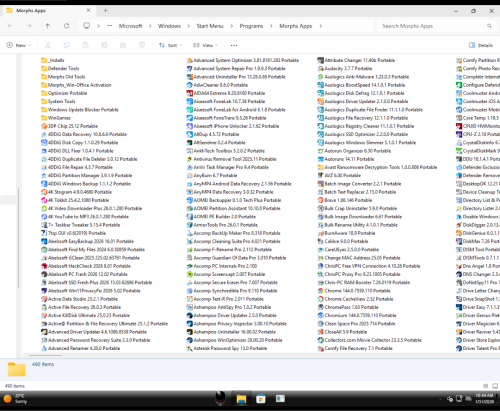Refresh the Morphs Apps folder
This screenshot has width=500, height=411.
[x=67, y=26]
